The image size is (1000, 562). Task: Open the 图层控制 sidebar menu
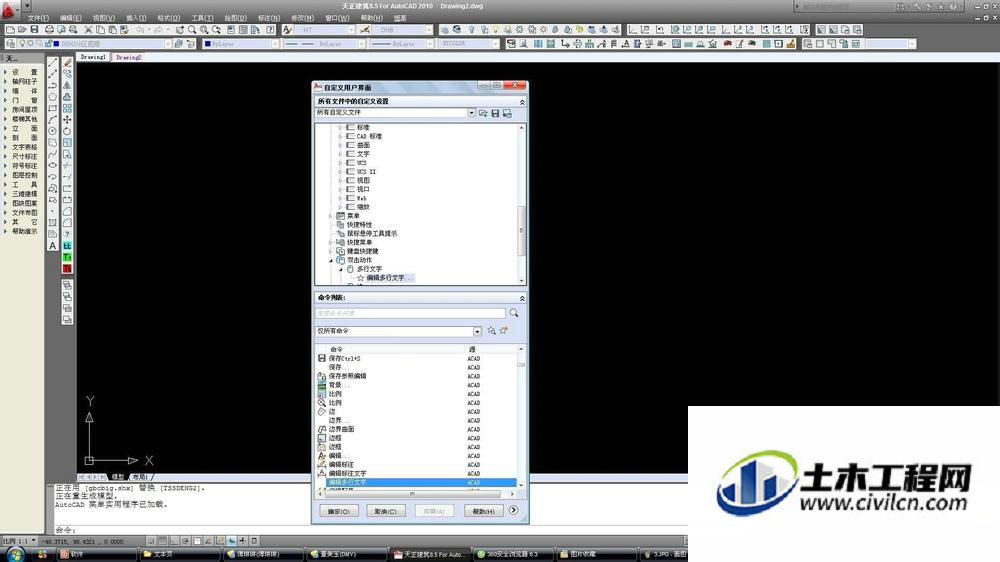24,175
